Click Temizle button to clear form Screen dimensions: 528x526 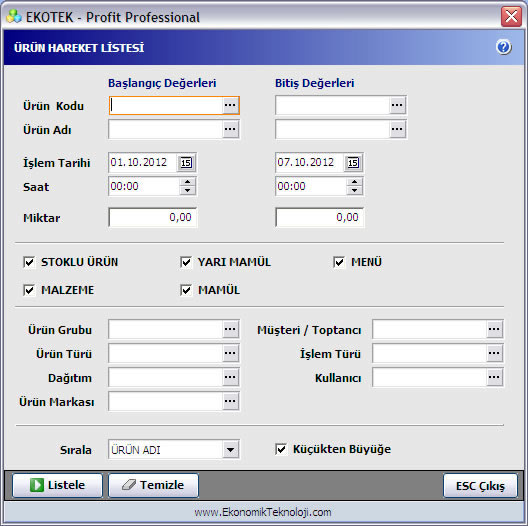pos(153,485)
